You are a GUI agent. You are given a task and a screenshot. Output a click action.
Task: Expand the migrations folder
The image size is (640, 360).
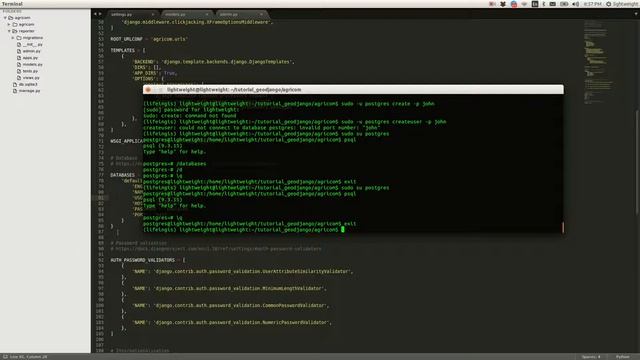point(13,38)
